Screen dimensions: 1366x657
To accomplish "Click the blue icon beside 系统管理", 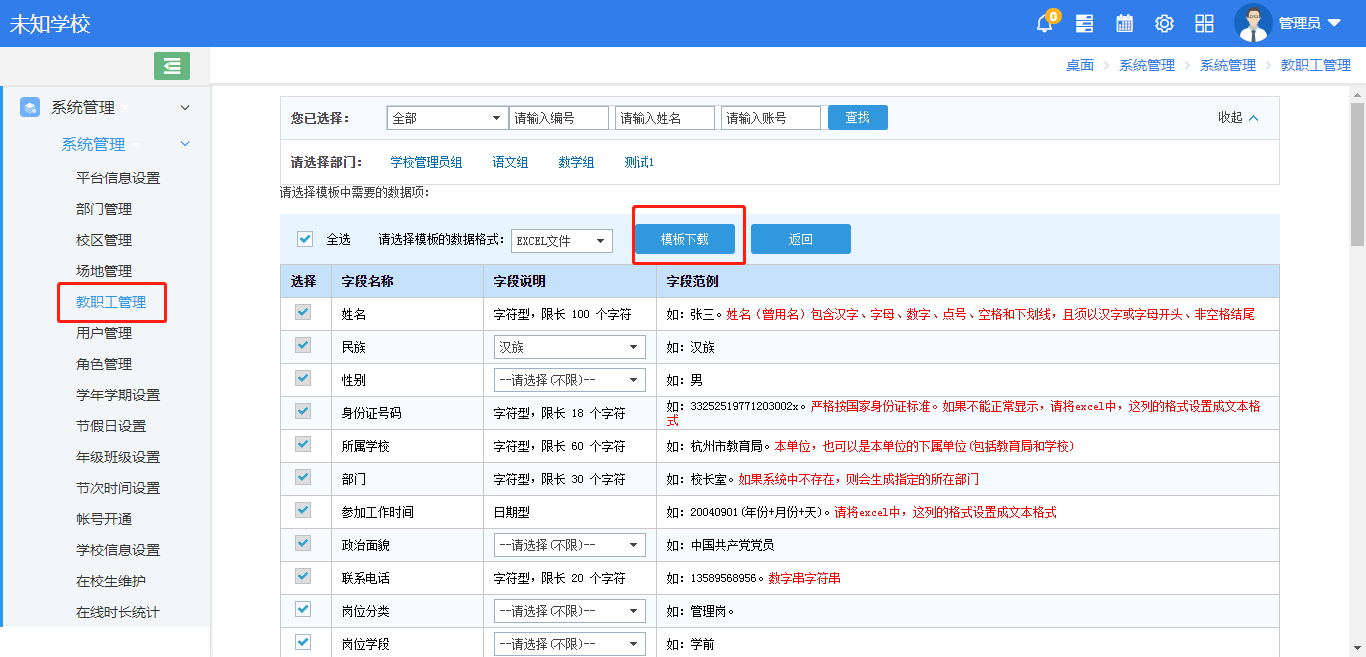I will pyautogui.click(x=28, y=107).
